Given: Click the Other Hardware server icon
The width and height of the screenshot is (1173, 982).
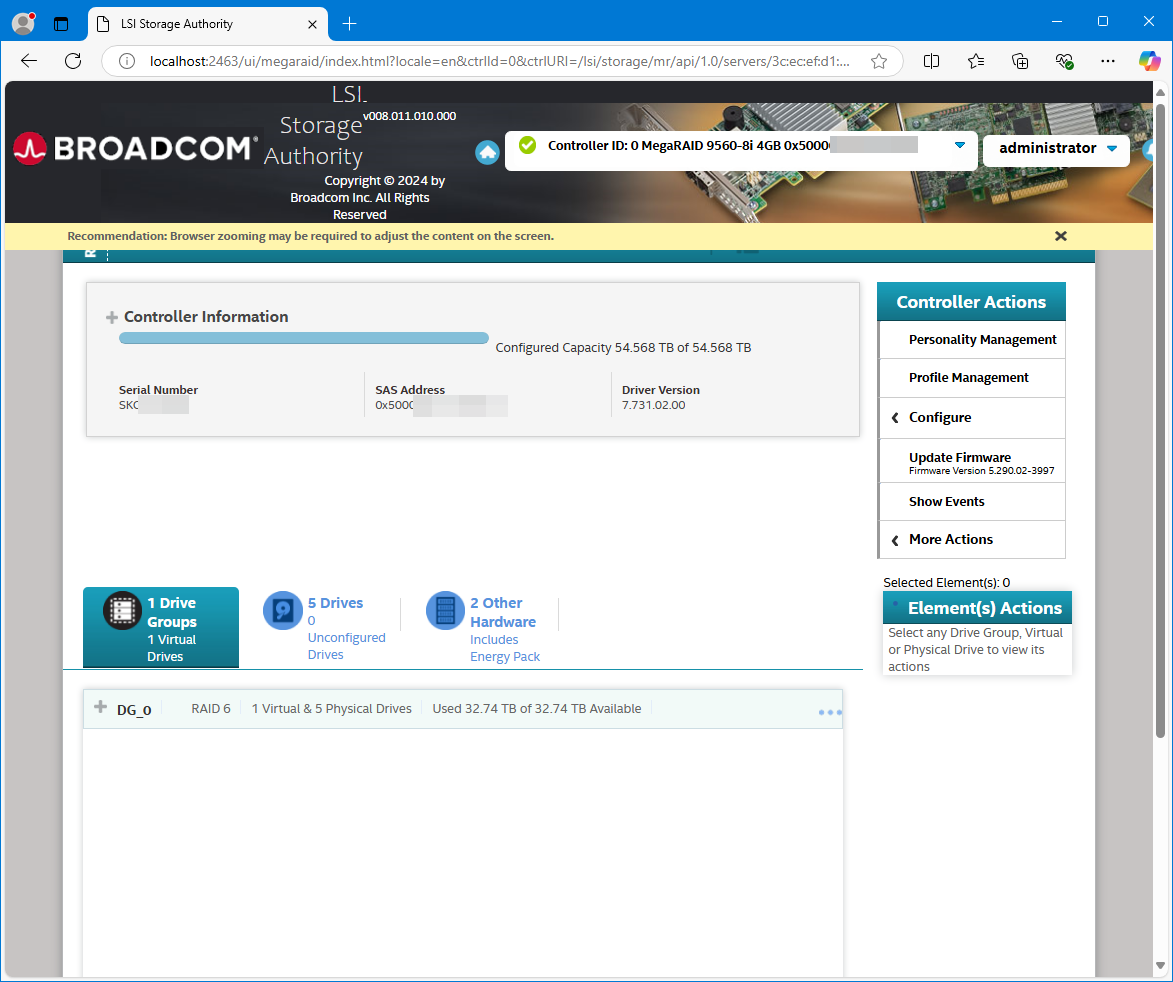Looking at the screenshot, I should 445,611.
